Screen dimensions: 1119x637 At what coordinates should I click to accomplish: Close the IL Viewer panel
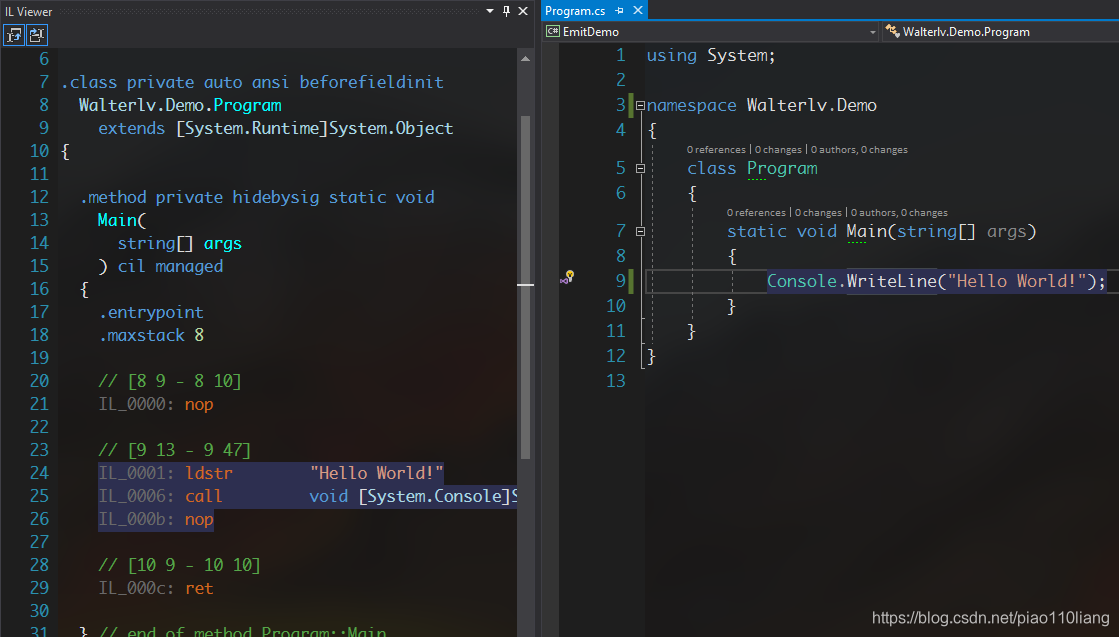pyautogui.click(x=522, y=11)
